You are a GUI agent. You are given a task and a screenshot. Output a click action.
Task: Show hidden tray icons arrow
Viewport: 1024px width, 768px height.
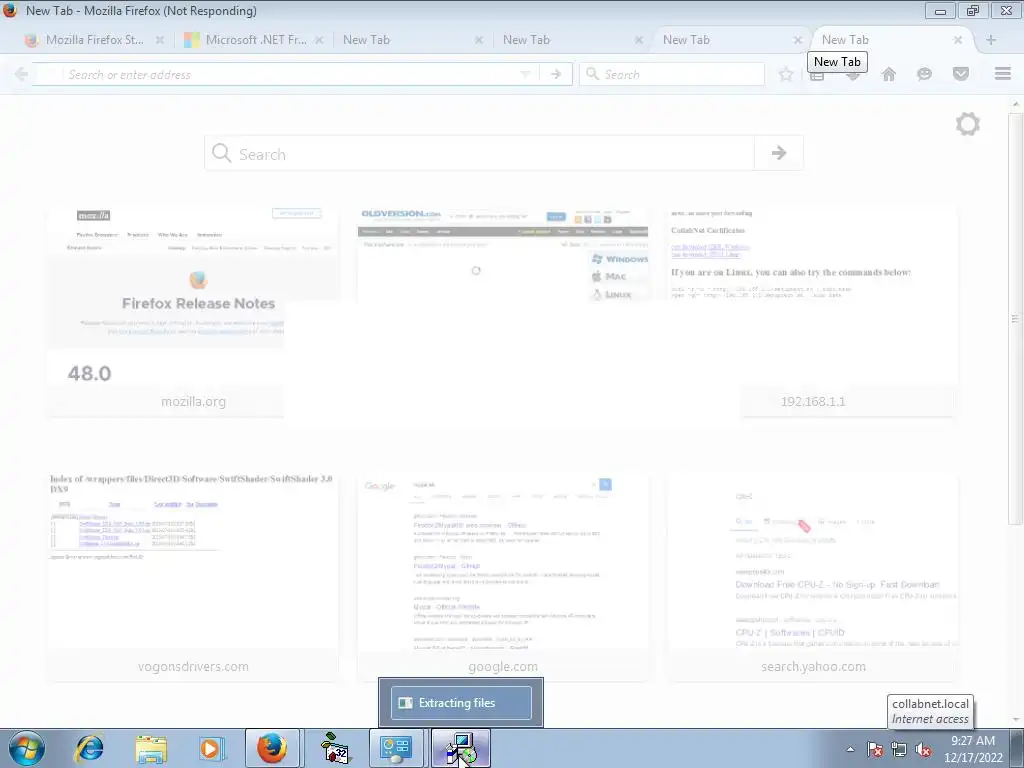850,749
